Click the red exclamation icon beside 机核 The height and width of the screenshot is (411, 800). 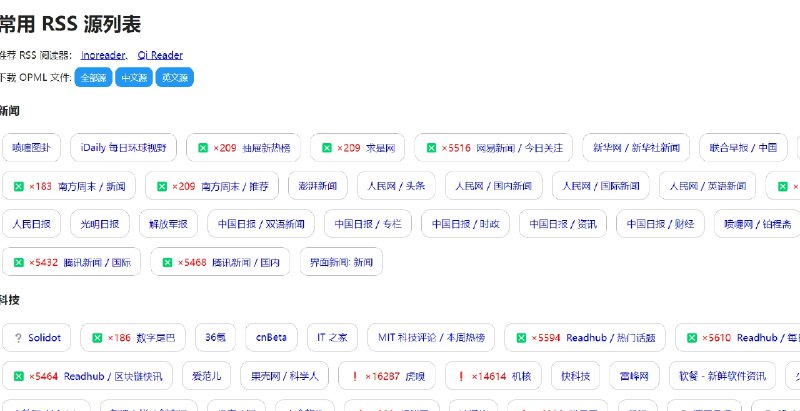(462, 376)
